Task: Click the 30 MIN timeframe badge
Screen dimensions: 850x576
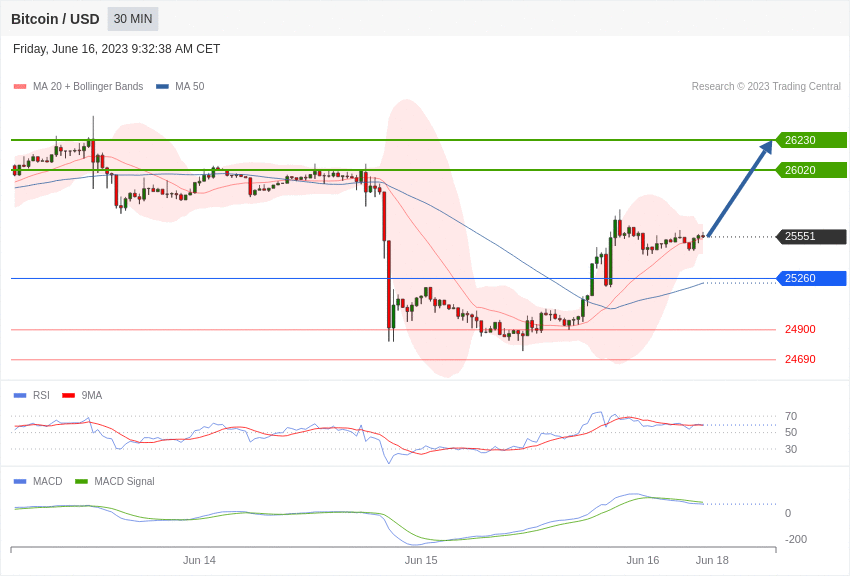Action: [x=133, y=19]
